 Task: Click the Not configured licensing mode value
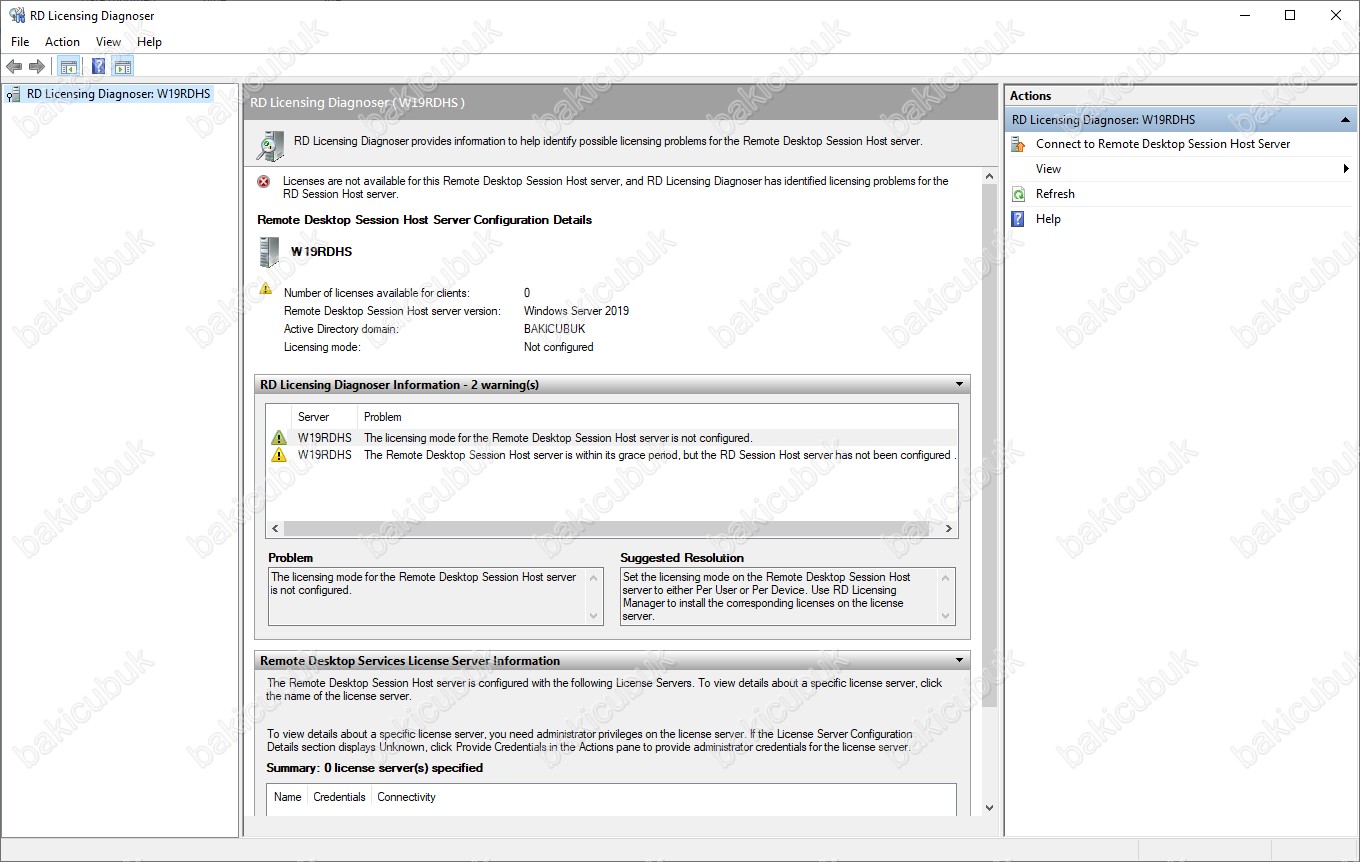558,347
